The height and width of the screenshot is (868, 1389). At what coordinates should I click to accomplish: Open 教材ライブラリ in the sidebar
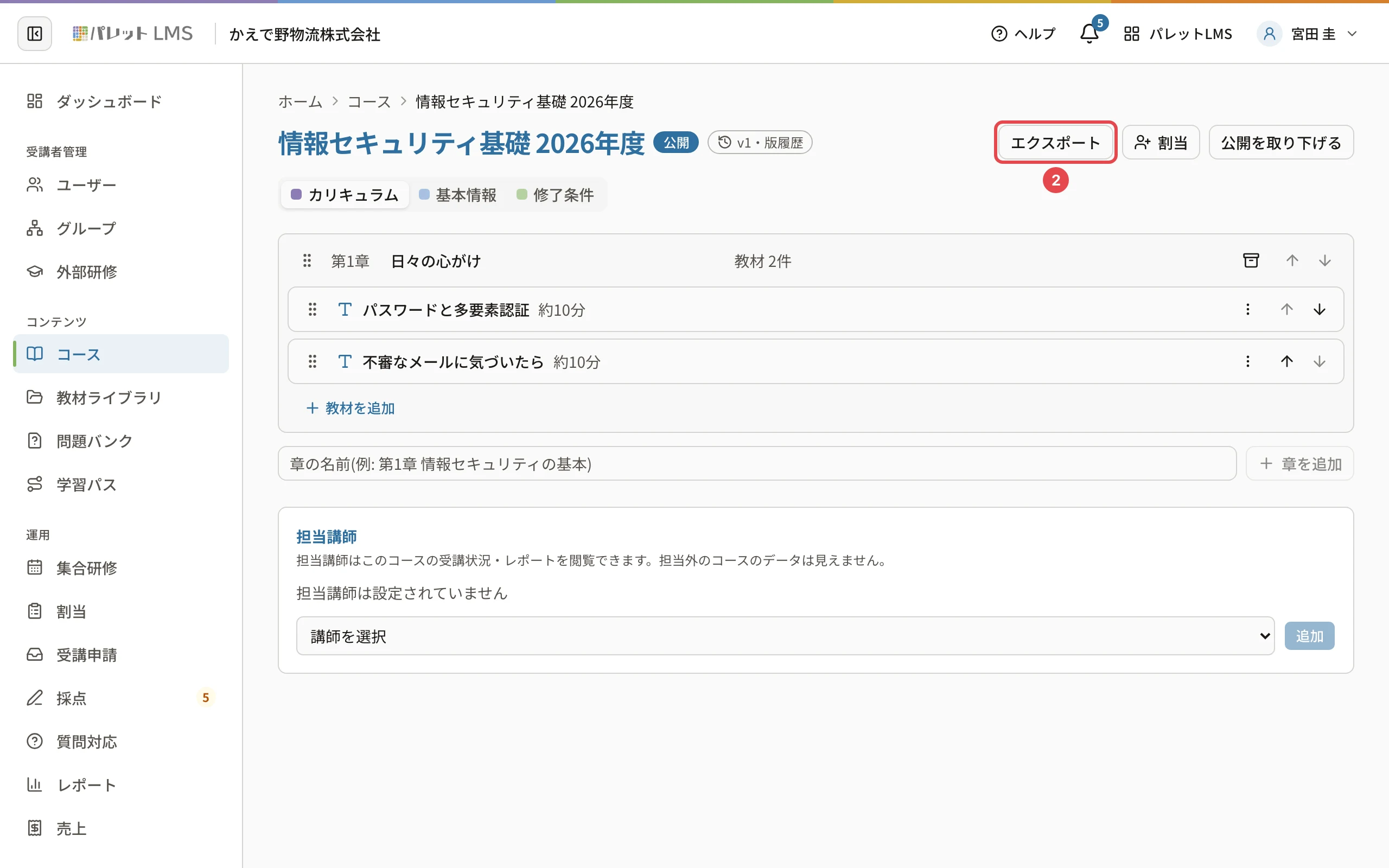tap(121, 397)
